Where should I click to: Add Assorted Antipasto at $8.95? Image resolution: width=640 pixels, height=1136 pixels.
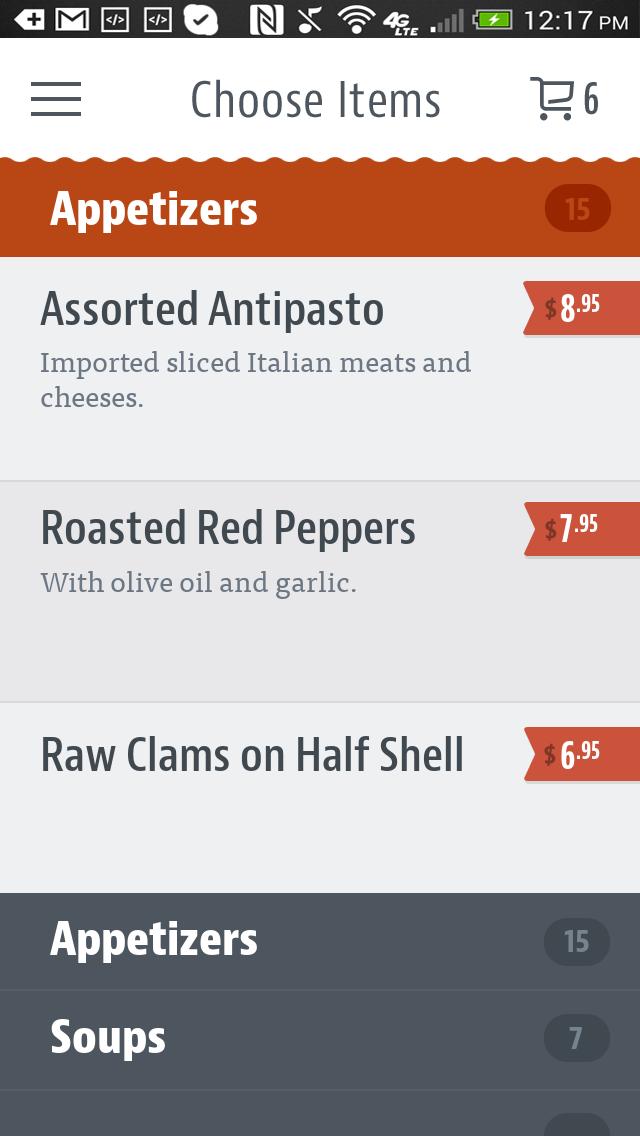click(x=580, y=308)
